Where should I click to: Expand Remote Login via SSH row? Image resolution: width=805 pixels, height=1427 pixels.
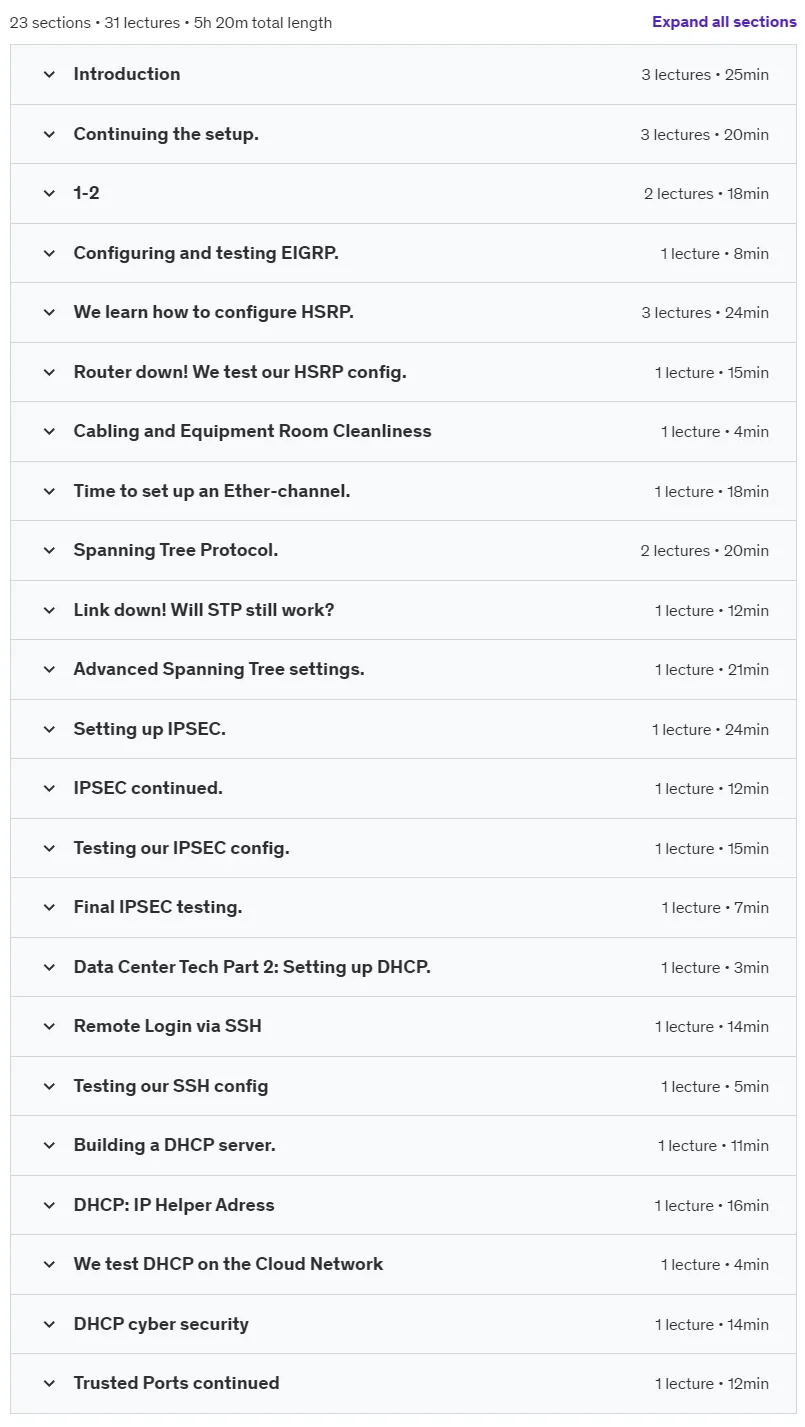click(x=403, y=1027)
